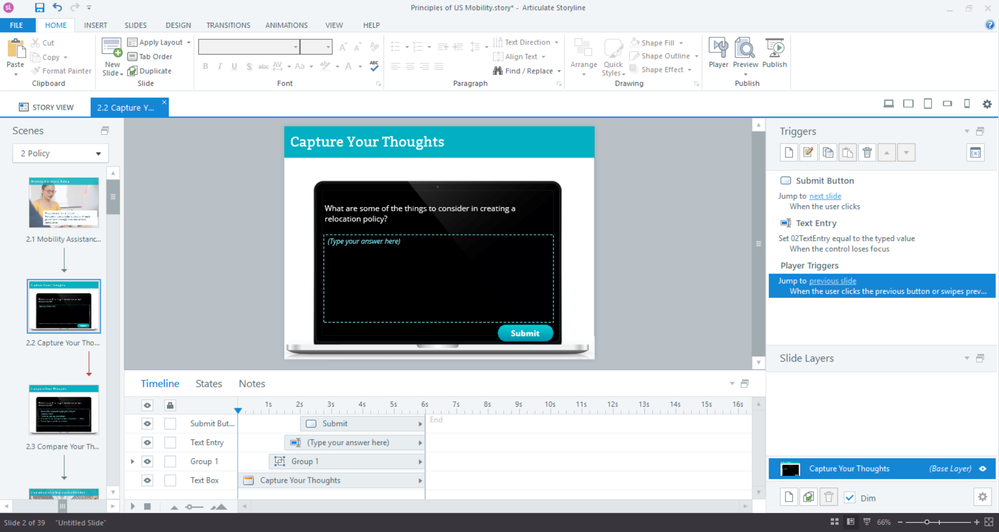Hide the Text Entry timeline layer

coord(147,442)
